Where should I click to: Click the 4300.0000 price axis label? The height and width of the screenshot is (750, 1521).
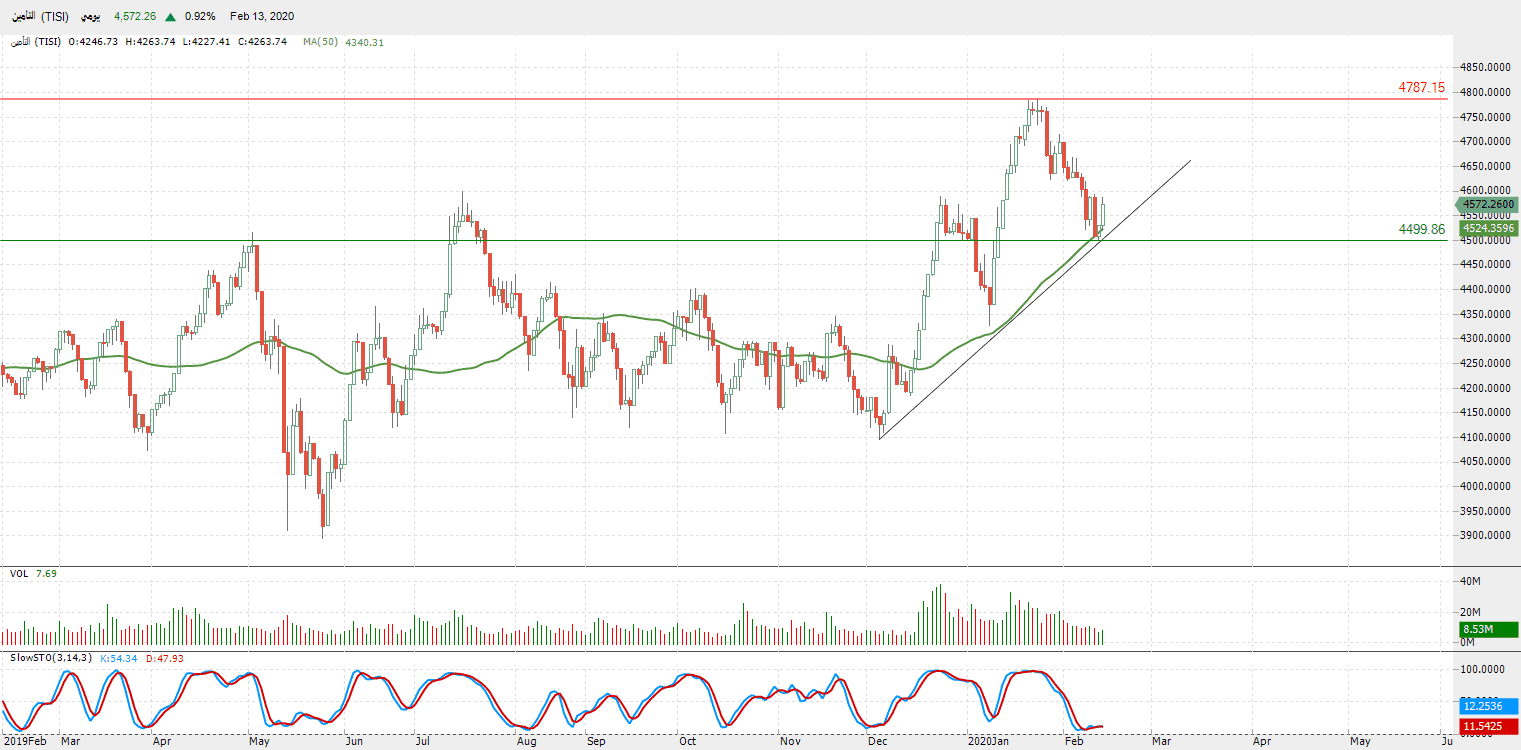tap(1484, 338)
